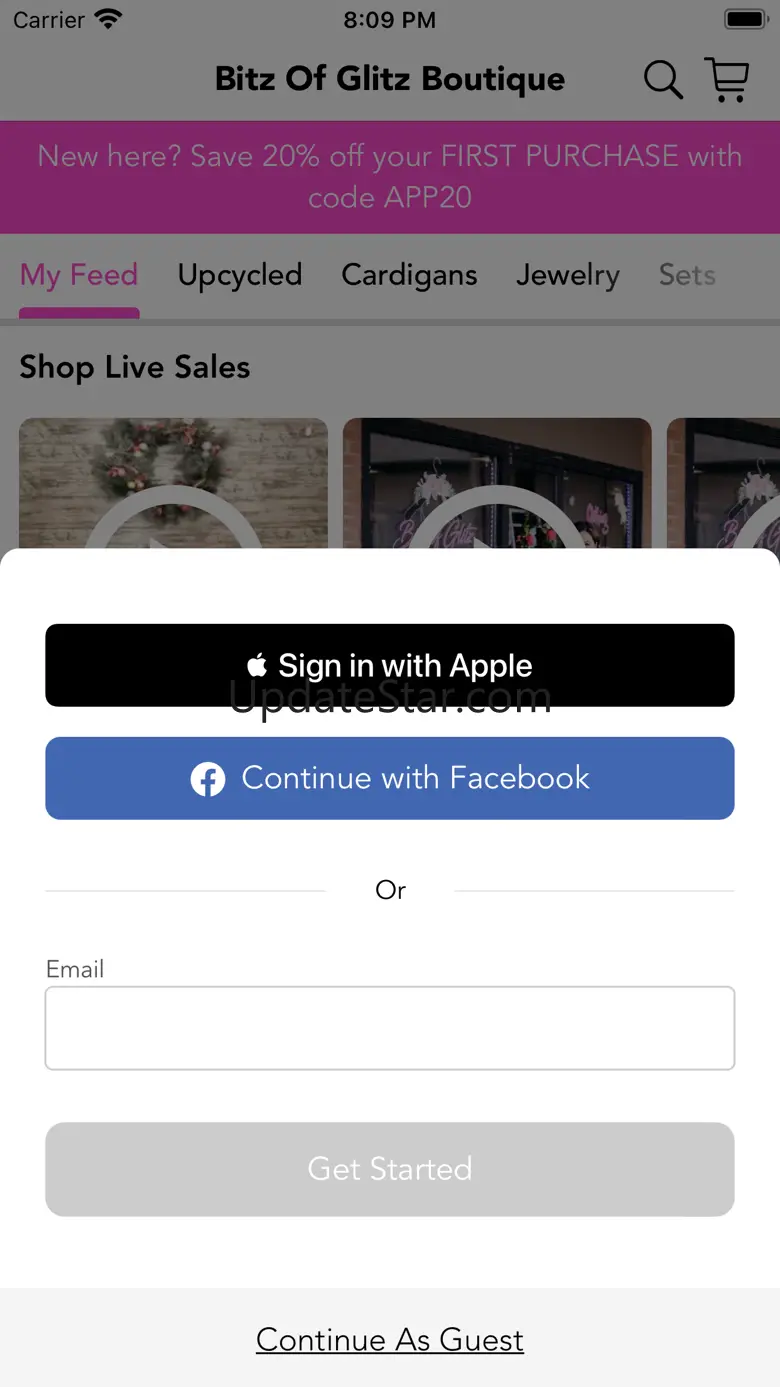Screen dimensions: 780x1387
Task: Open search with the magnifier icon
Action: pyautogui.click(x=663, y=80)
